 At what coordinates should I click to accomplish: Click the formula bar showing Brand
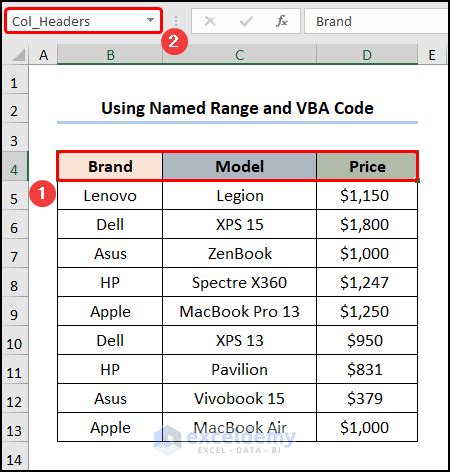pyautogui.click(x=376, y=21)
